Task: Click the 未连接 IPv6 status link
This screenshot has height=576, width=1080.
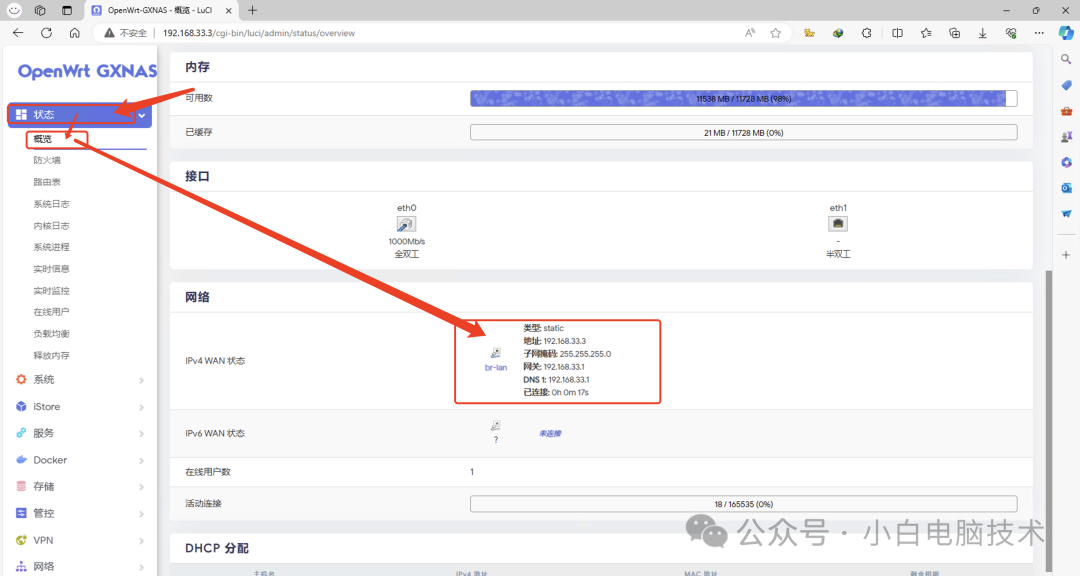Action: click(550, 433)
